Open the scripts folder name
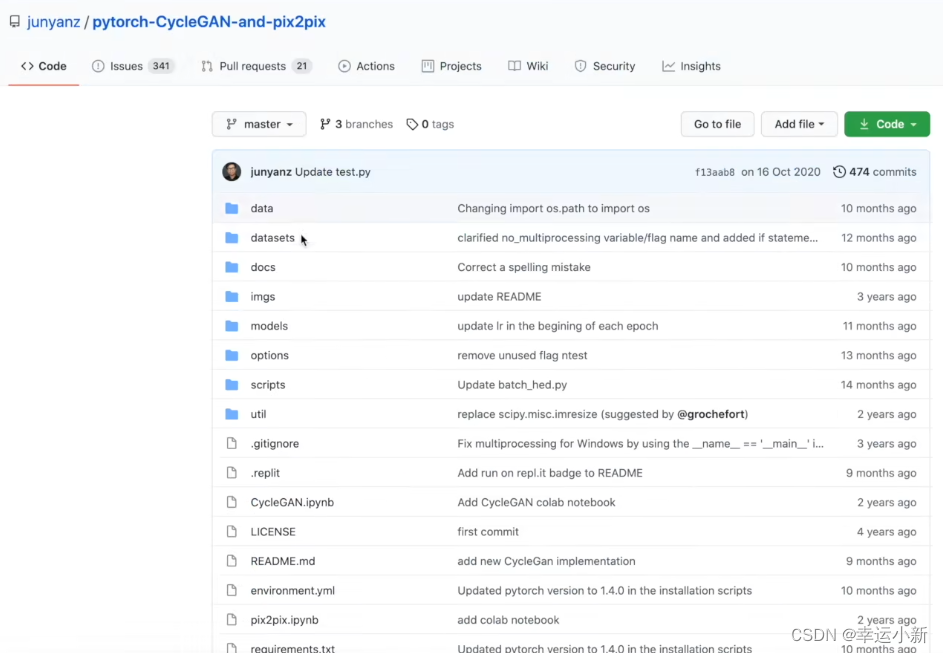 click(268, 385)
